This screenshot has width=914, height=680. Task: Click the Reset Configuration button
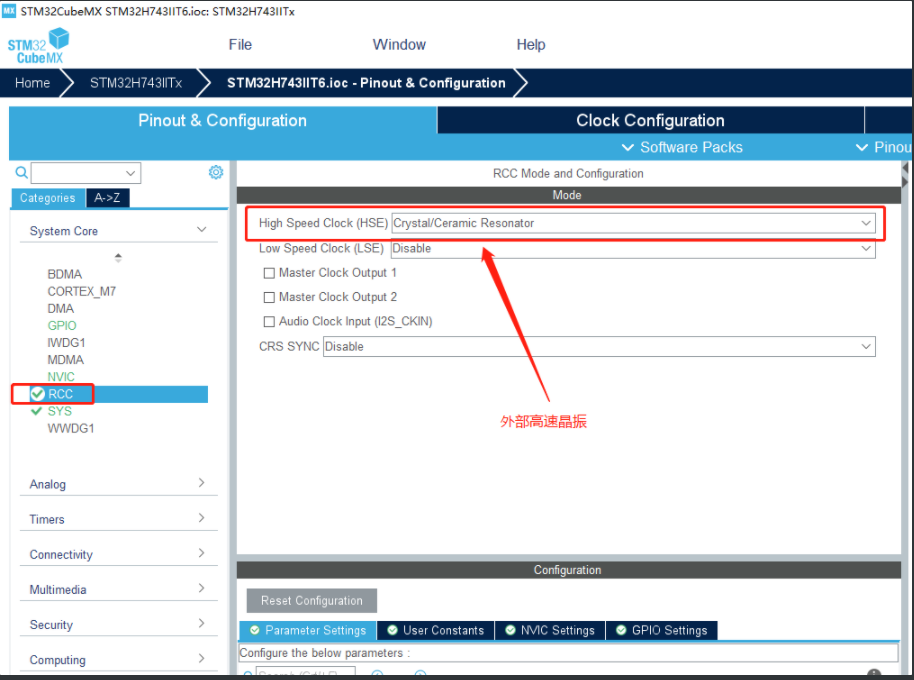tap(312, 601)
